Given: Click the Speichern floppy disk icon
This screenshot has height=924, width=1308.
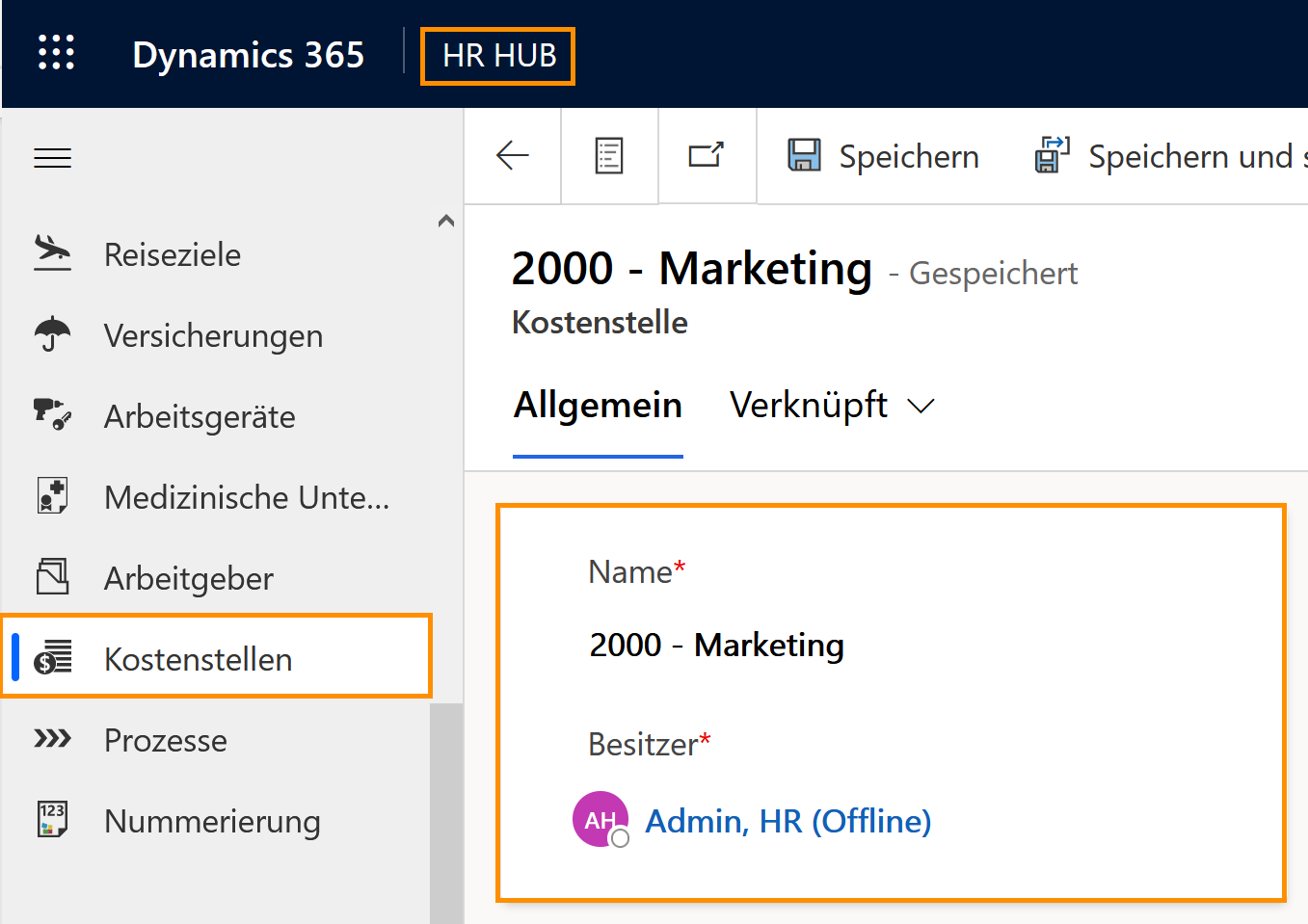Looking at the screenshot, I should coord(804,155).
